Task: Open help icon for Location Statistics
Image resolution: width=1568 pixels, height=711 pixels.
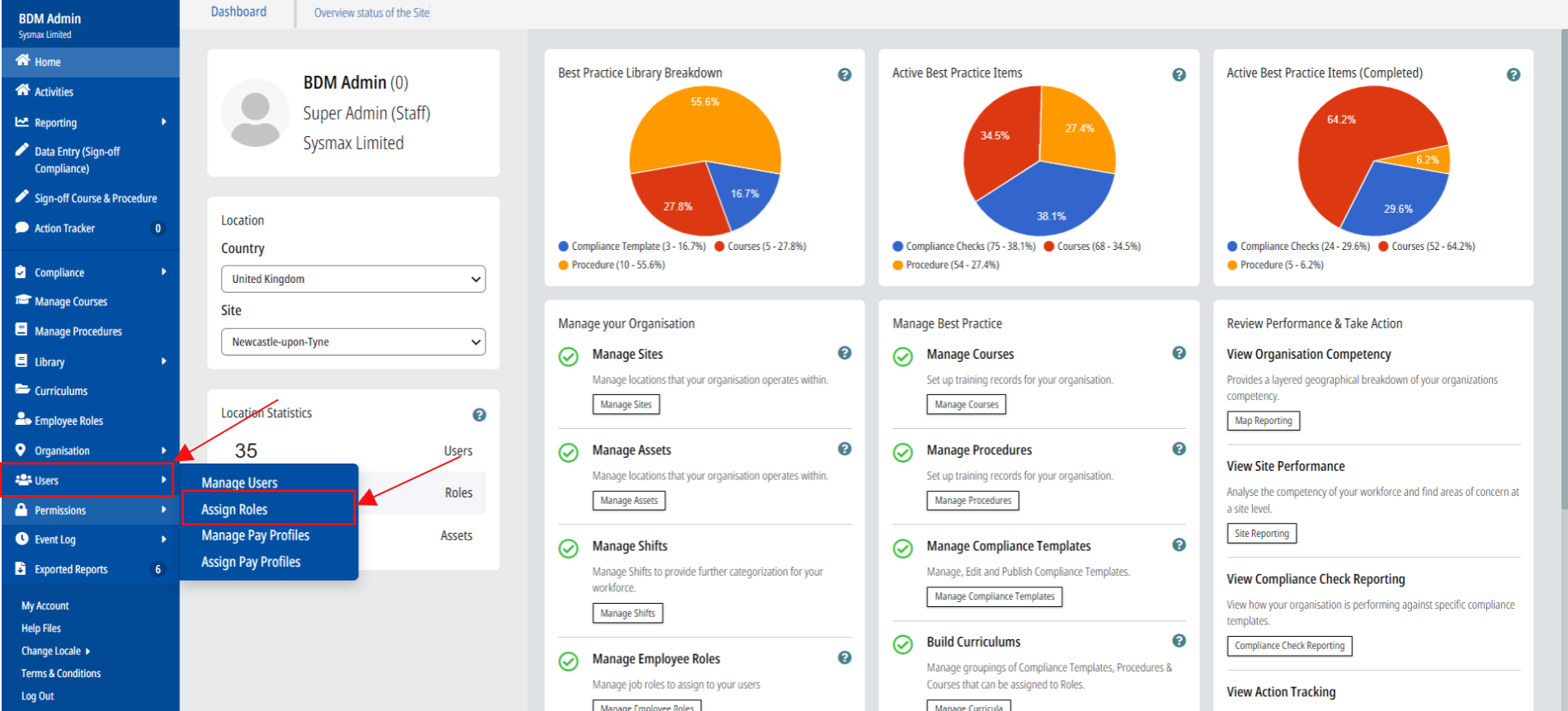Action: pyautogui.click(x=479, y=415)
